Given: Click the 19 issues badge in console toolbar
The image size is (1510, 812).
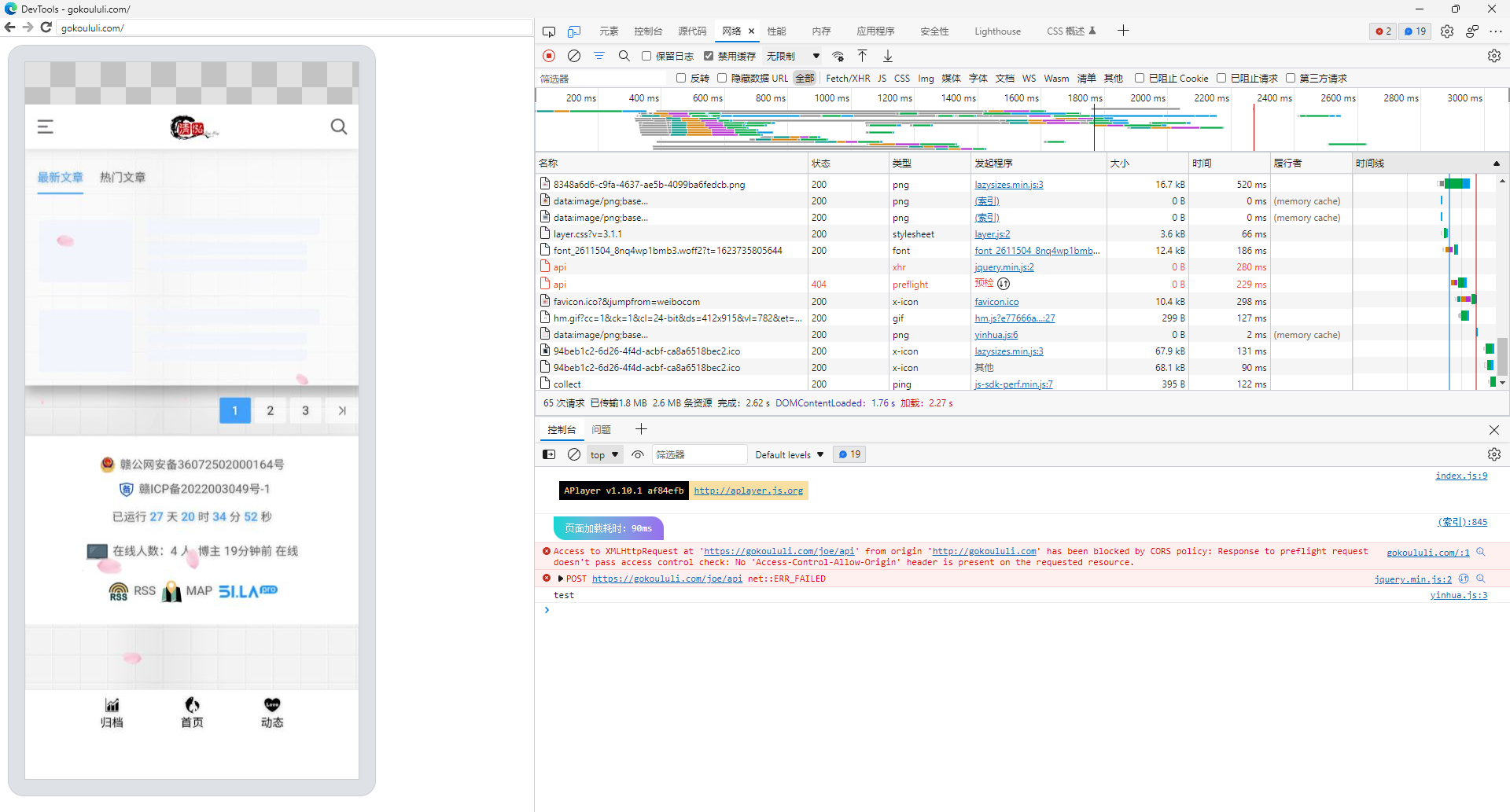Looking at the screenshot, I should 849,454.
